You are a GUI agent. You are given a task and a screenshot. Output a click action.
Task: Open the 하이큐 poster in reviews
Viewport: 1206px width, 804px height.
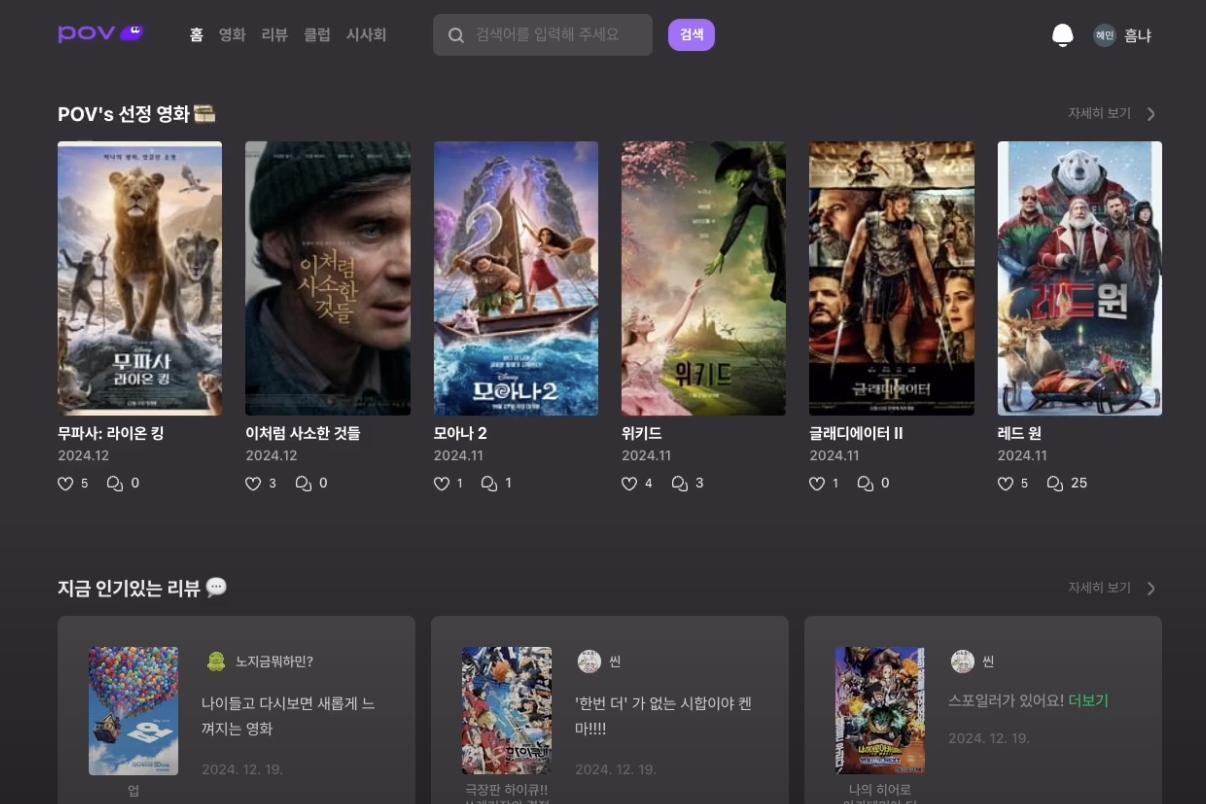pyautogui.click(x=507, y=711)
